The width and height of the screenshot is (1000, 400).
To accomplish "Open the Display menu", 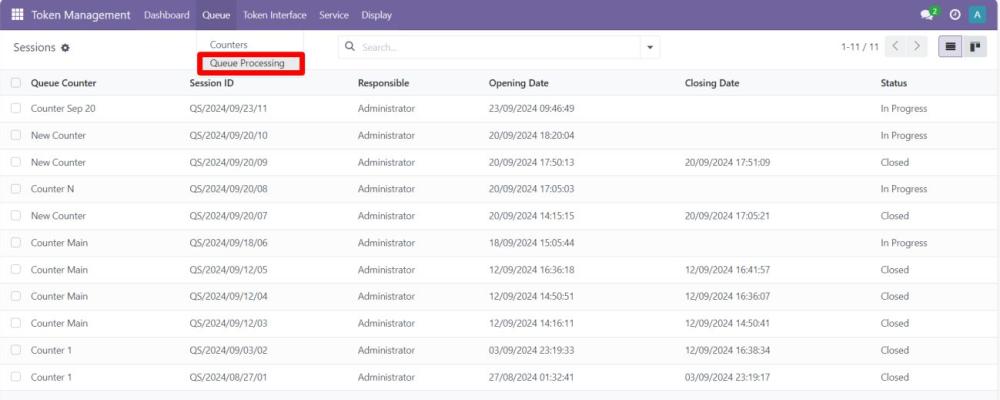I will tap(376, 15).
